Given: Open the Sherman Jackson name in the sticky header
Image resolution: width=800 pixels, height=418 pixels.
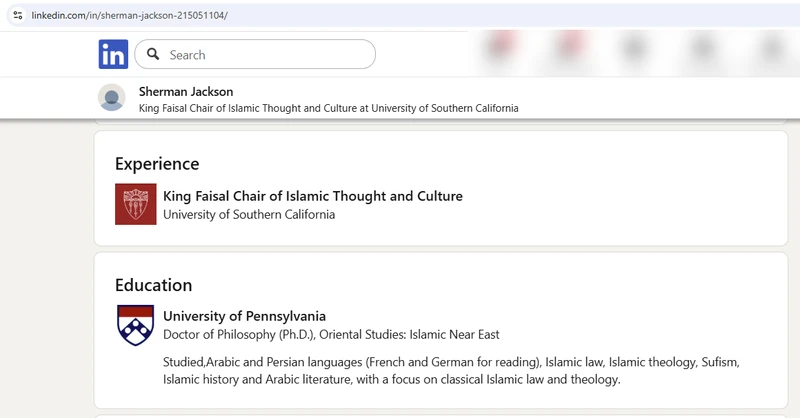Looking at the screenshot, I should click(186, 91).
